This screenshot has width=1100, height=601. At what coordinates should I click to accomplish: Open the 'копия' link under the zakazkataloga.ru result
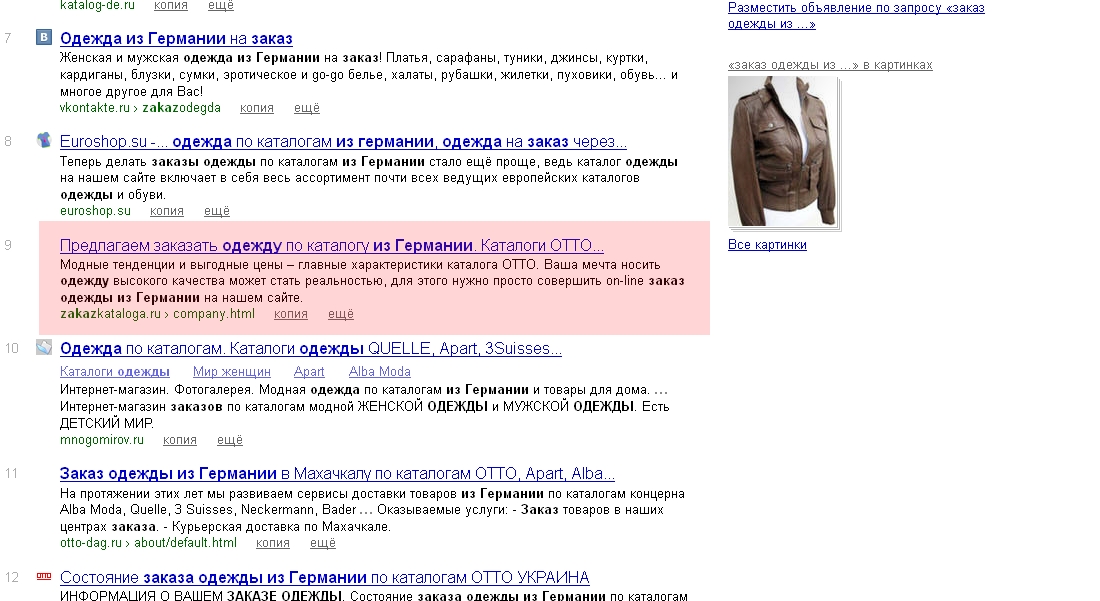pos(291,314)
